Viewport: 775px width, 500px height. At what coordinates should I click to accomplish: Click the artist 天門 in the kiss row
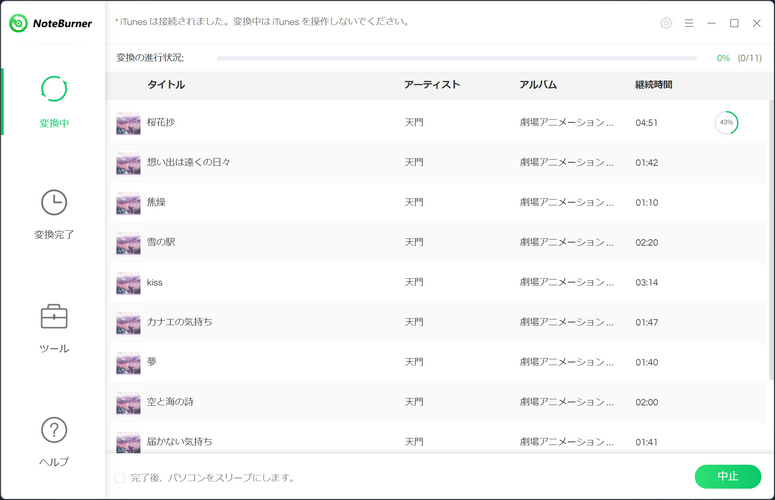414,282
